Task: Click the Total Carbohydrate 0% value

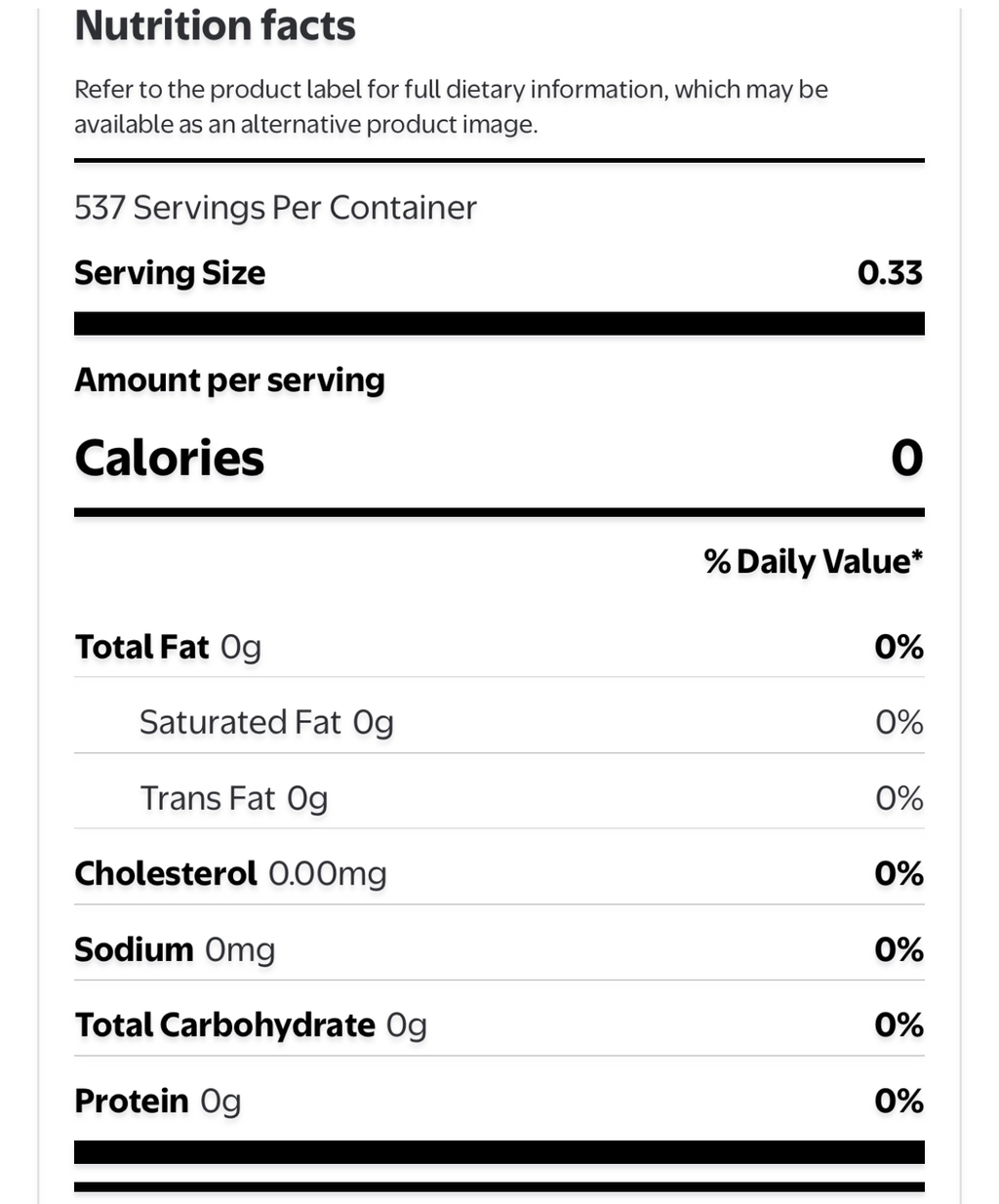Action: (899, 1025)
